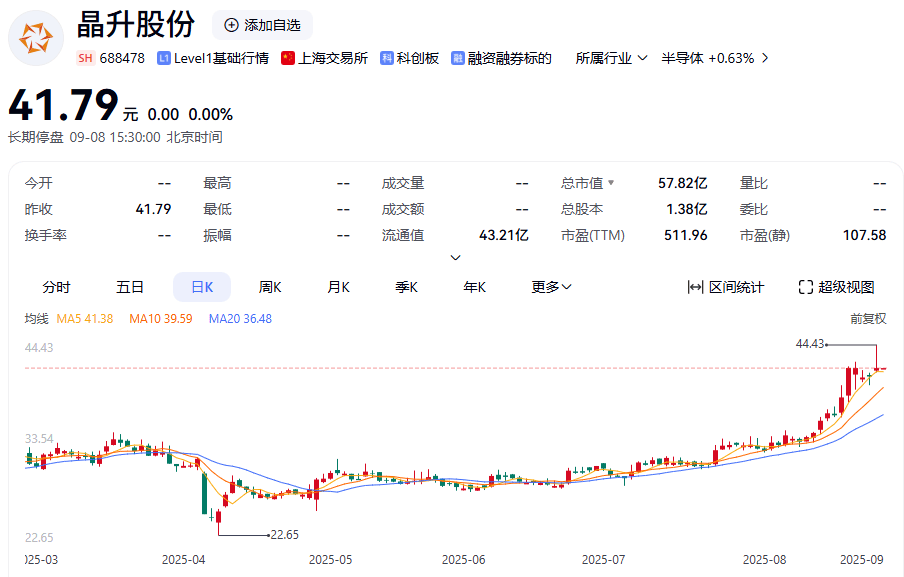Click the 晶升股份 company logo icon

click(37, 38)
